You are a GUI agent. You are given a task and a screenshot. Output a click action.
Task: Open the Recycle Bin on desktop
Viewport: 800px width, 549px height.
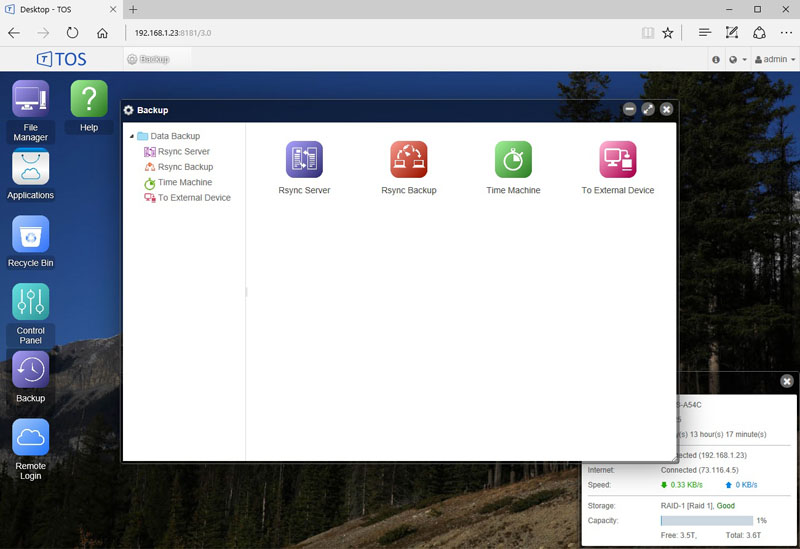[x=30, y=235]
